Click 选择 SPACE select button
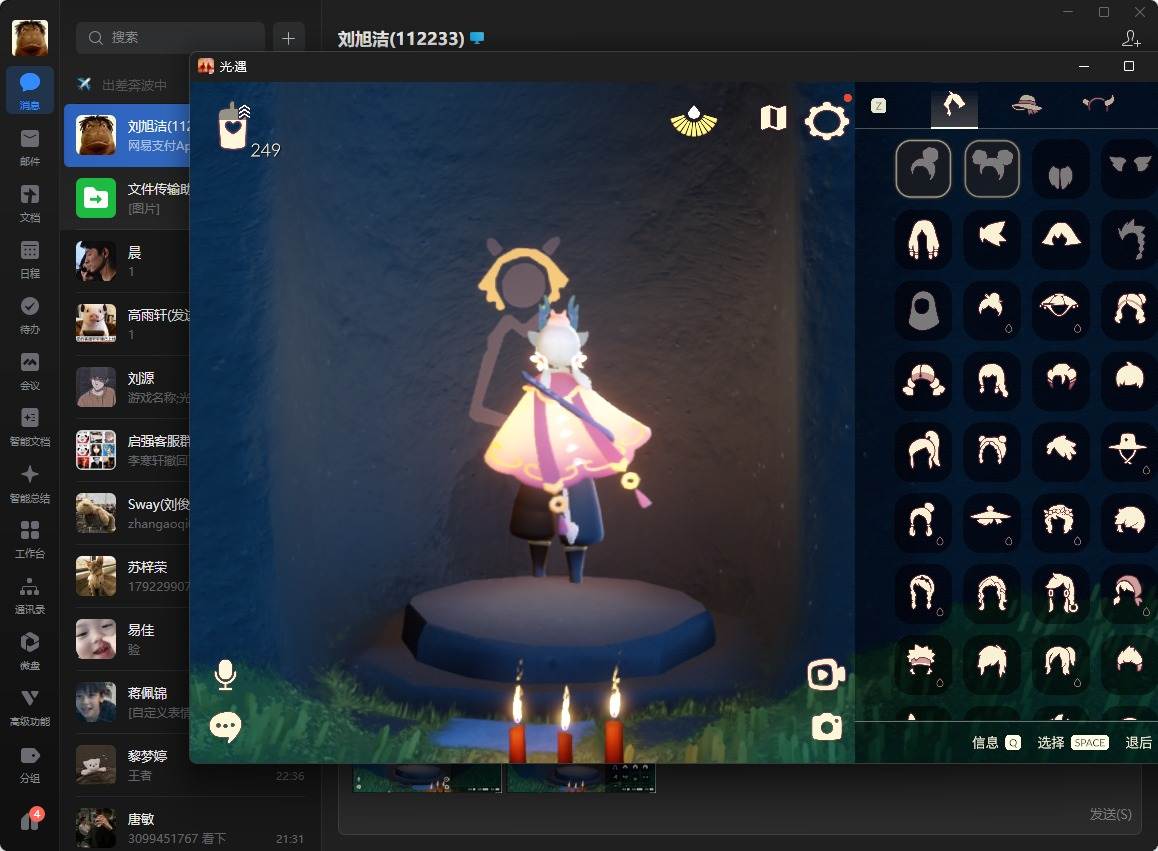This screenshot has height=851, width=1158. click(1072, 742)
